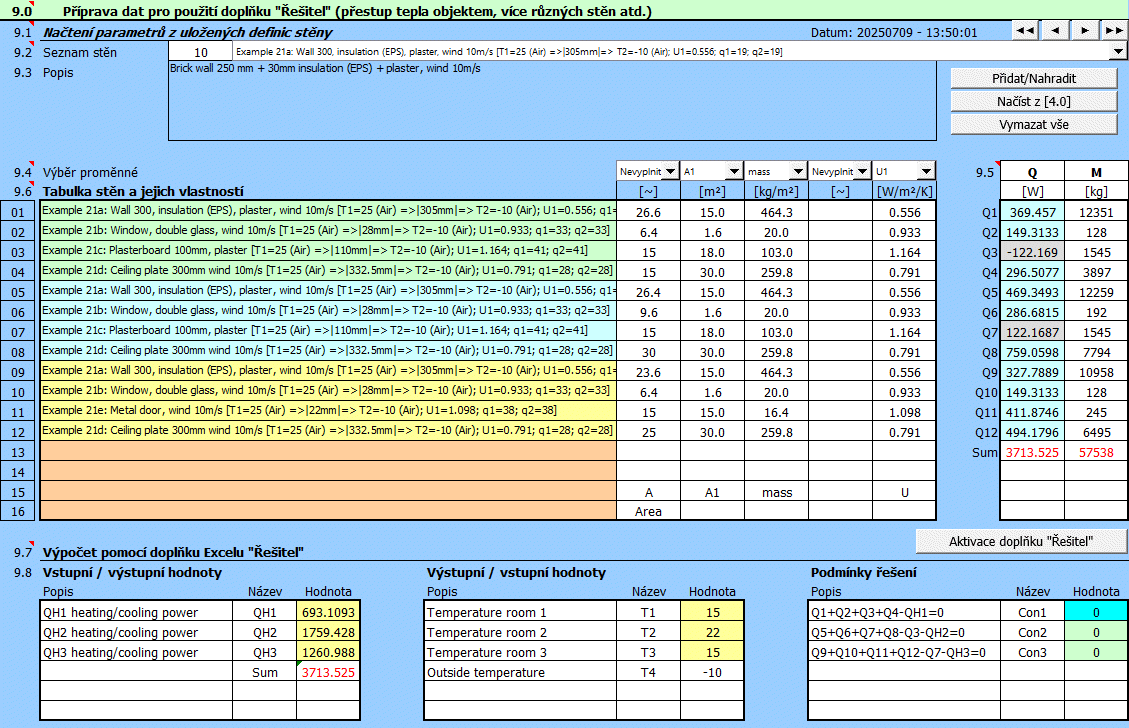Image resolution: width=1129 pixels, height=728 pixels.
Task: Load data with Načíst z [4.0] button
Action: 1033,101
